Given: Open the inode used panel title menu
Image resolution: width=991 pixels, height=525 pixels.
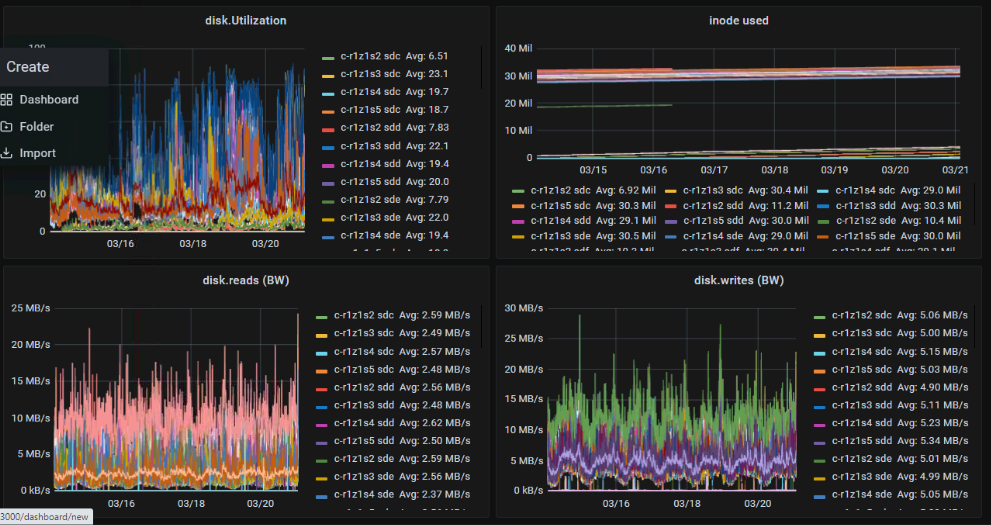Looking at the screenshot, I should [x=738, y=20].
